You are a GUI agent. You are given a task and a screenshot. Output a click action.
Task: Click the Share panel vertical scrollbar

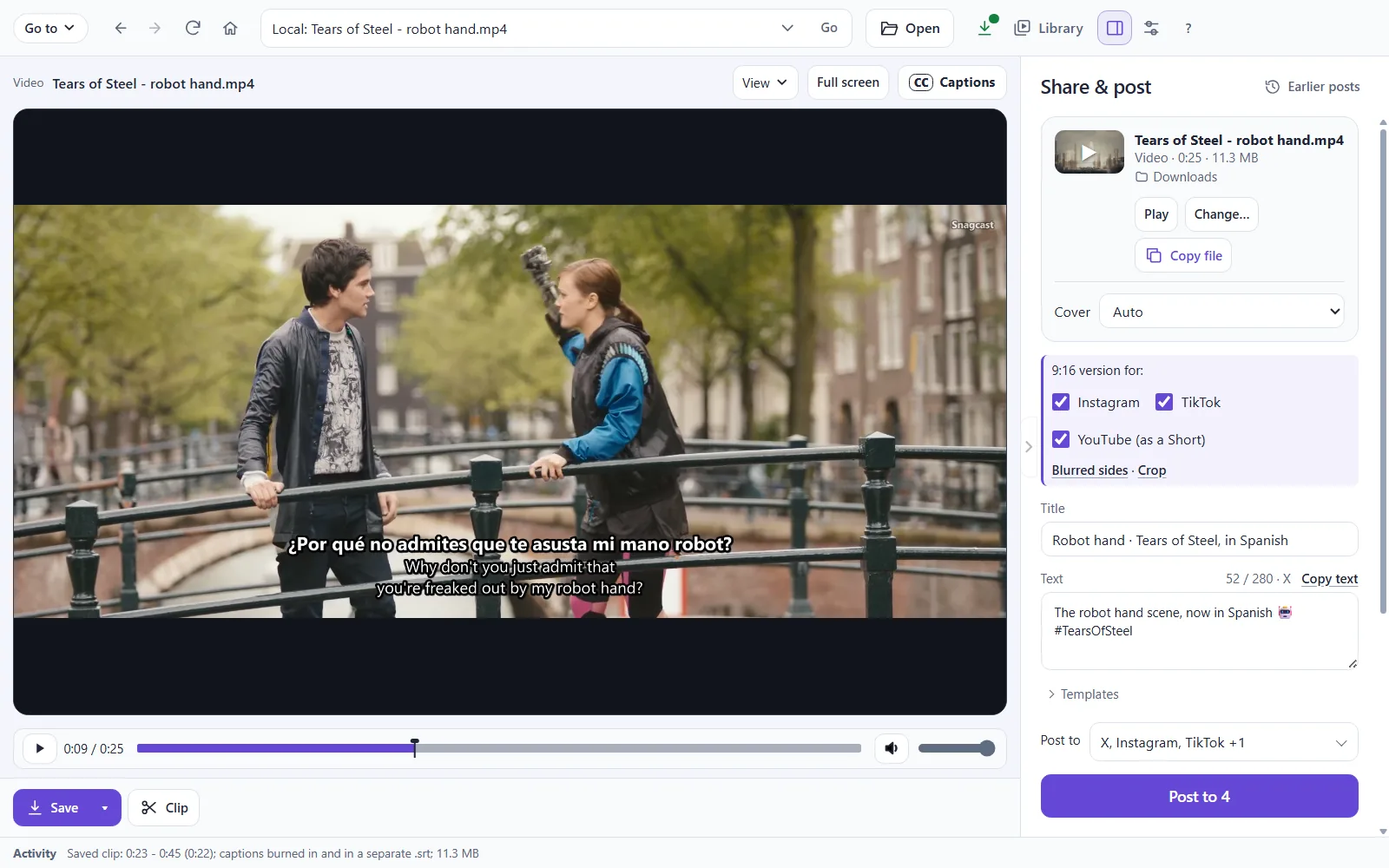click(x=1383, y=373)
